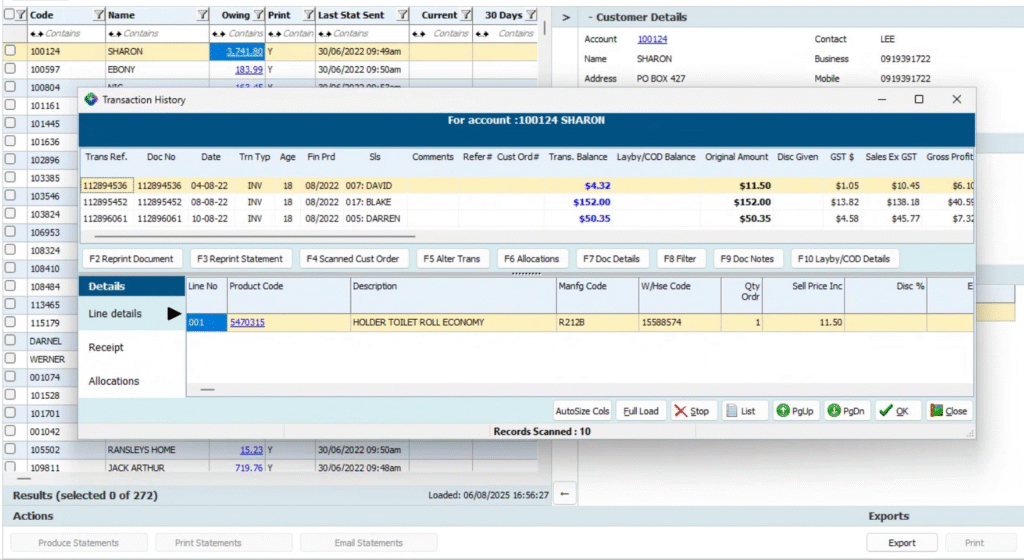
Task: Open product code 5470315 link
Action: [247, 322]
